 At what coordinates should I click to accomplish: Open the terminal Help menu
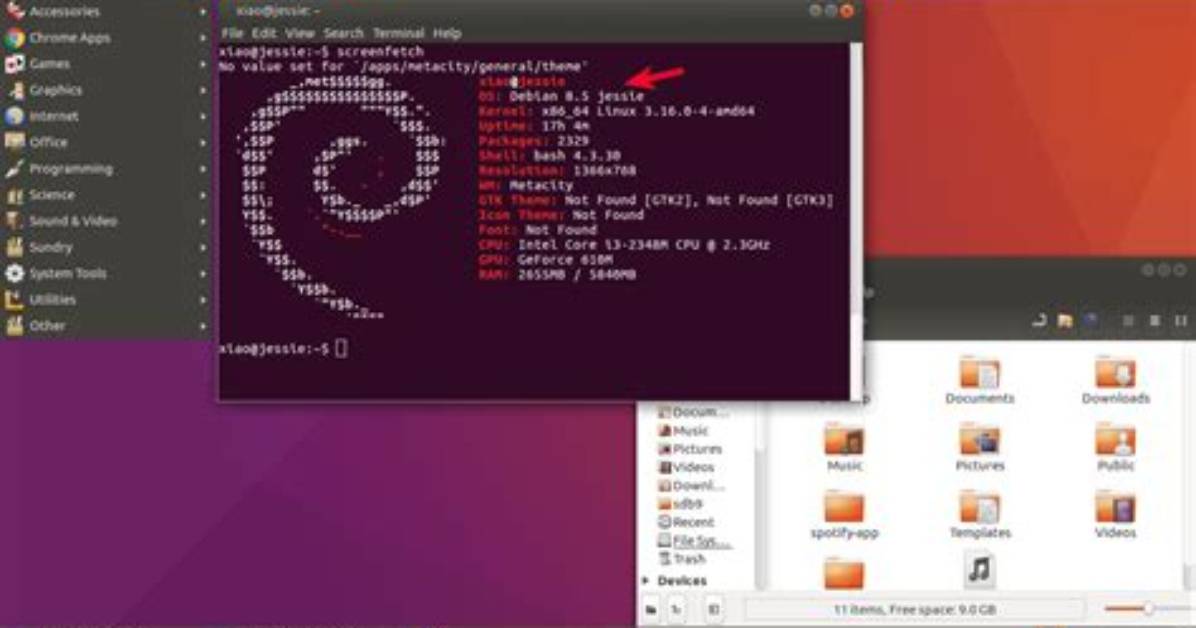(x=447, y=34)
